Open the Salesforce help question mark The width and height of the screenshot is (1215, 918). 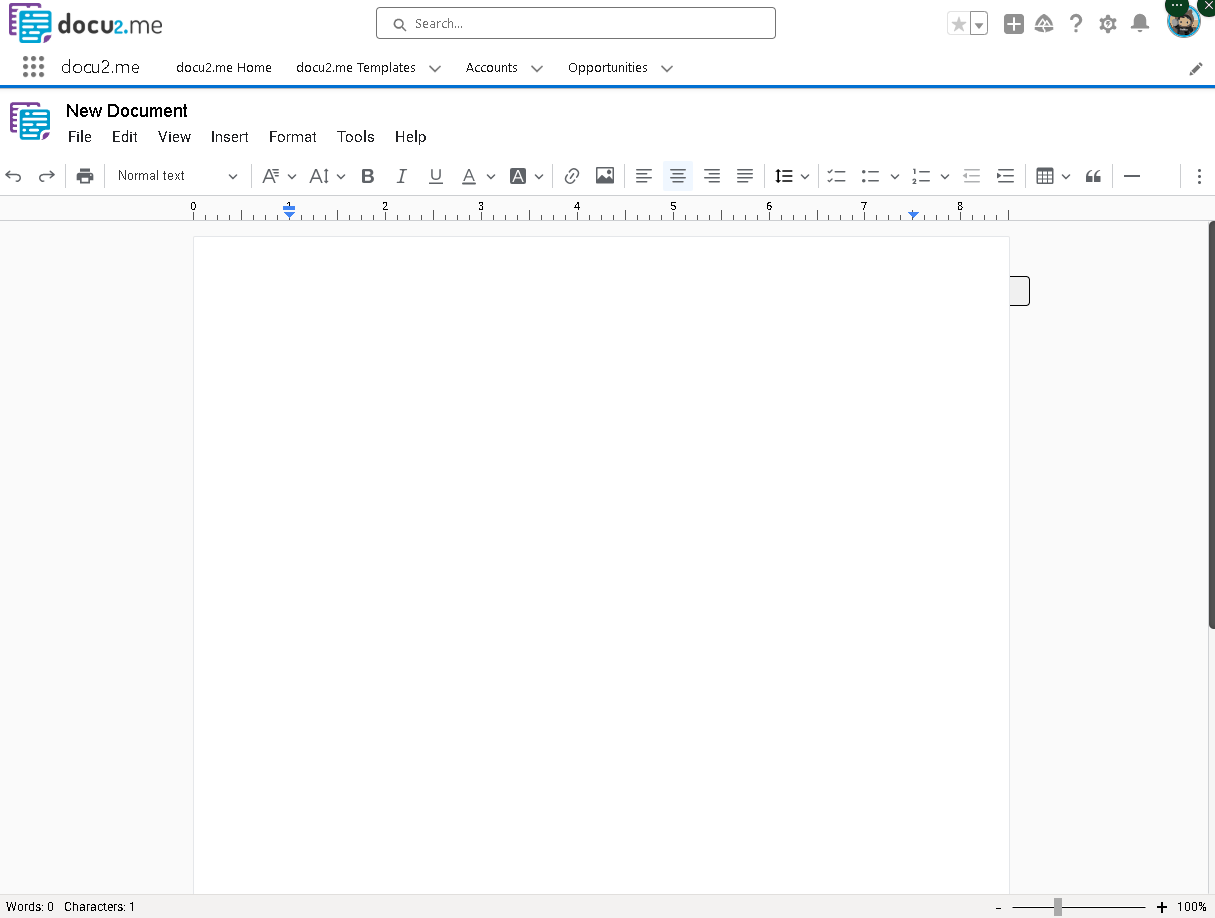[x=1076, y=24]
